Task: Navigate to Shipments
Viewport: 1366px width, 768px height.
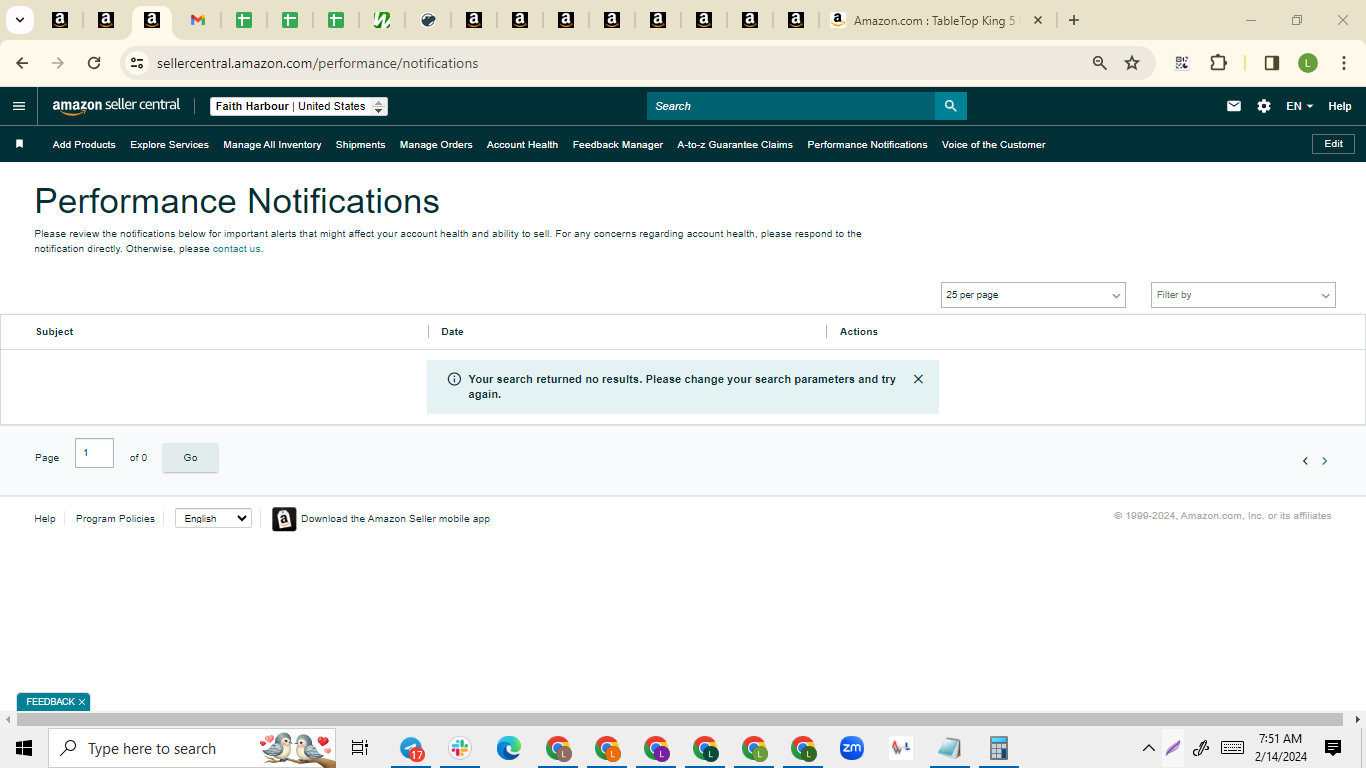Action: pyautogui.click(x=360, y=145)
